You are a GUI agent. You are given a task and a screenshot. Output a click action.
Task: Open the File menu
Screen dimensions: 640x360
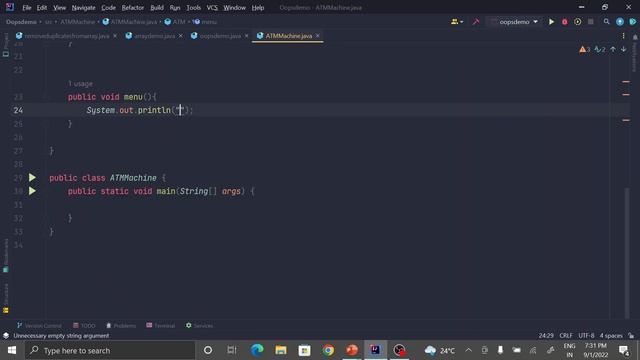[x=27, y=8]
